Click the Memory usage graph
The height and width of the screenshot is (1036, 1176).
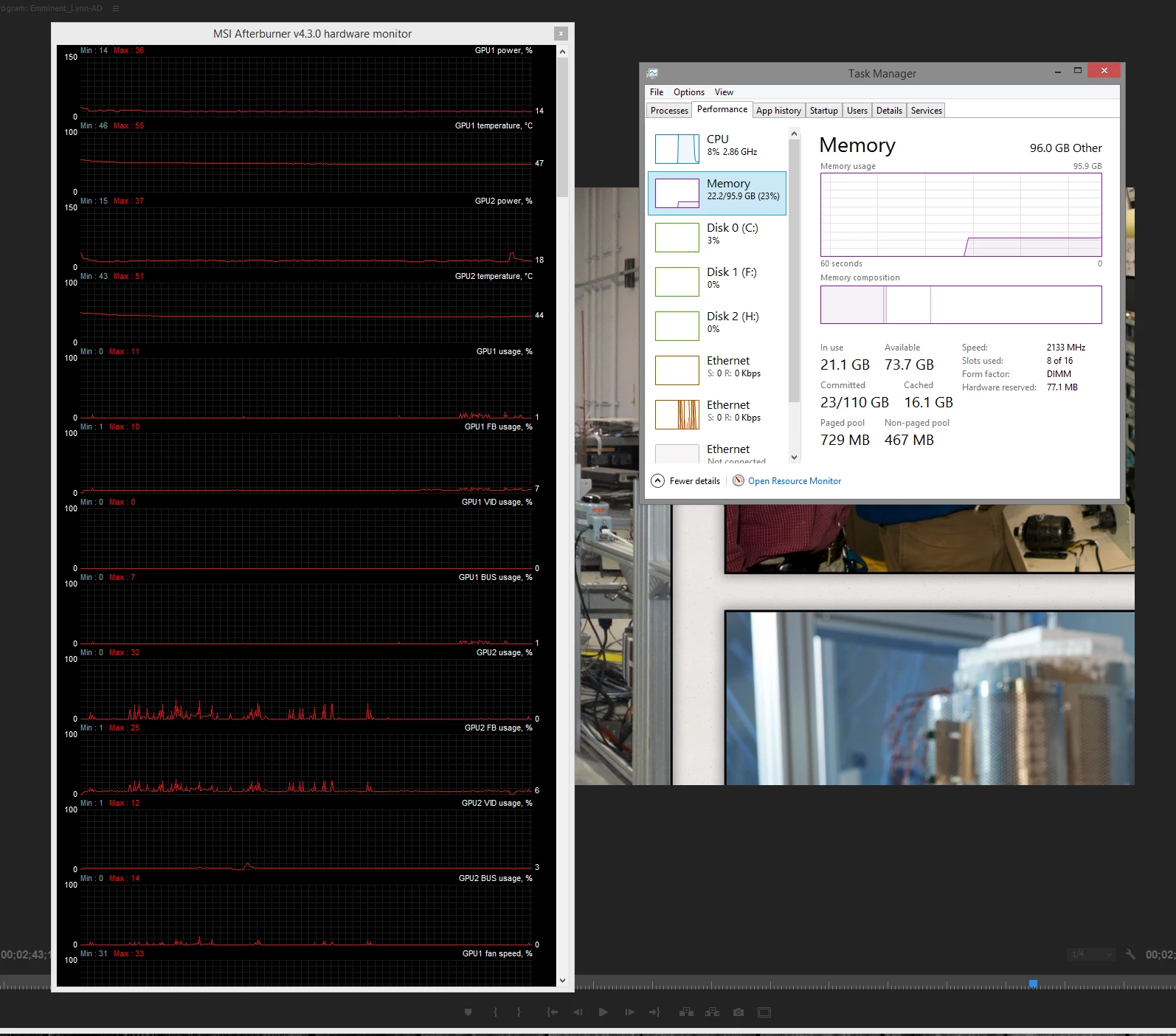pos(961,215)
